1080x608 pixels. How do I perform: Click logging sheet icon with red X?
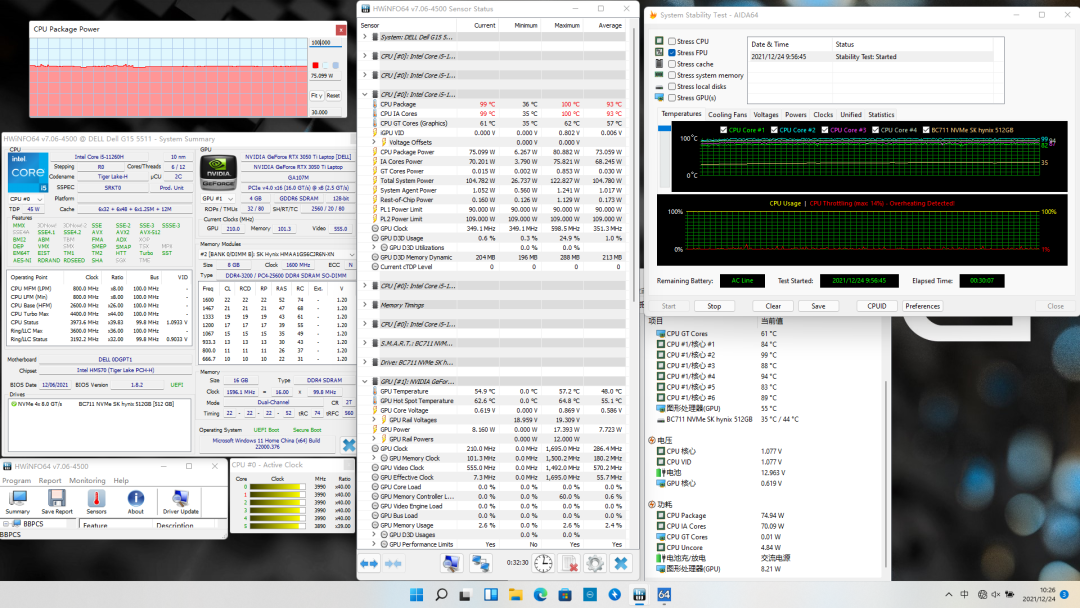click(570, 563)
